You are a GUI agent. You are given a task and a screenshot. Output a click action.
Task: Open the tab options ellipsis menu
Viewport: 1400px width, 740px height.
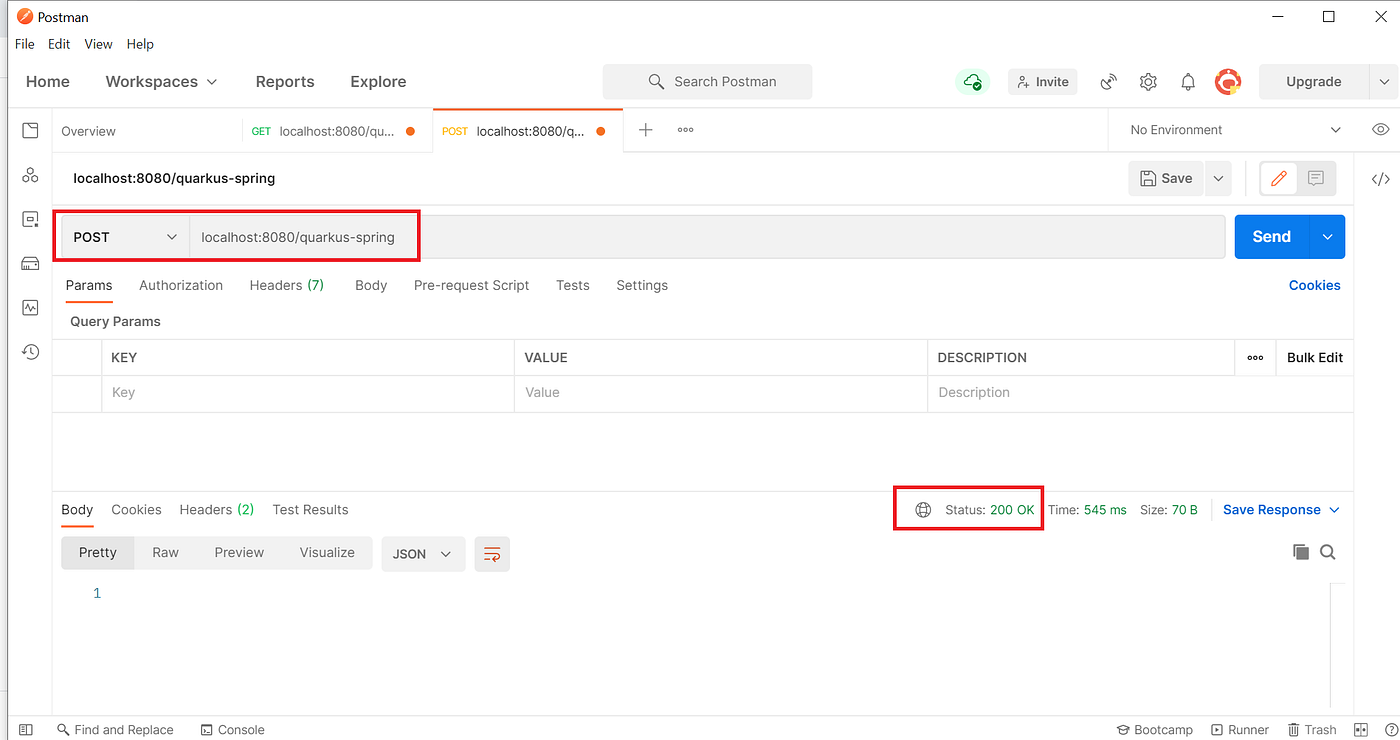(685, 130)
